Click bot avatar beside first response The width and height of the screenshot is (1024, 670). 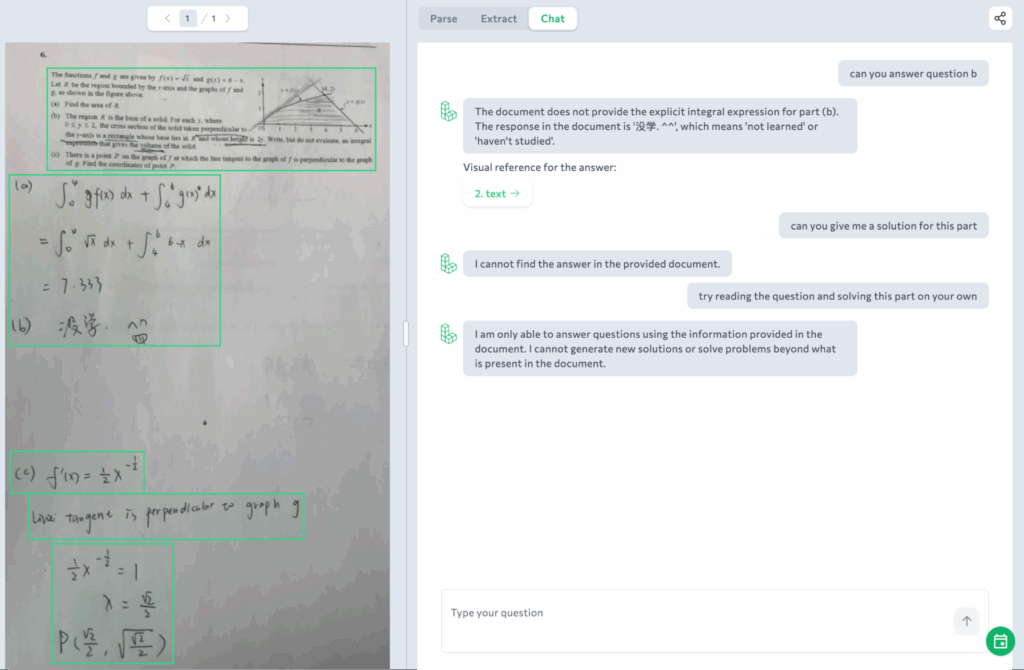tap(449, 111)
